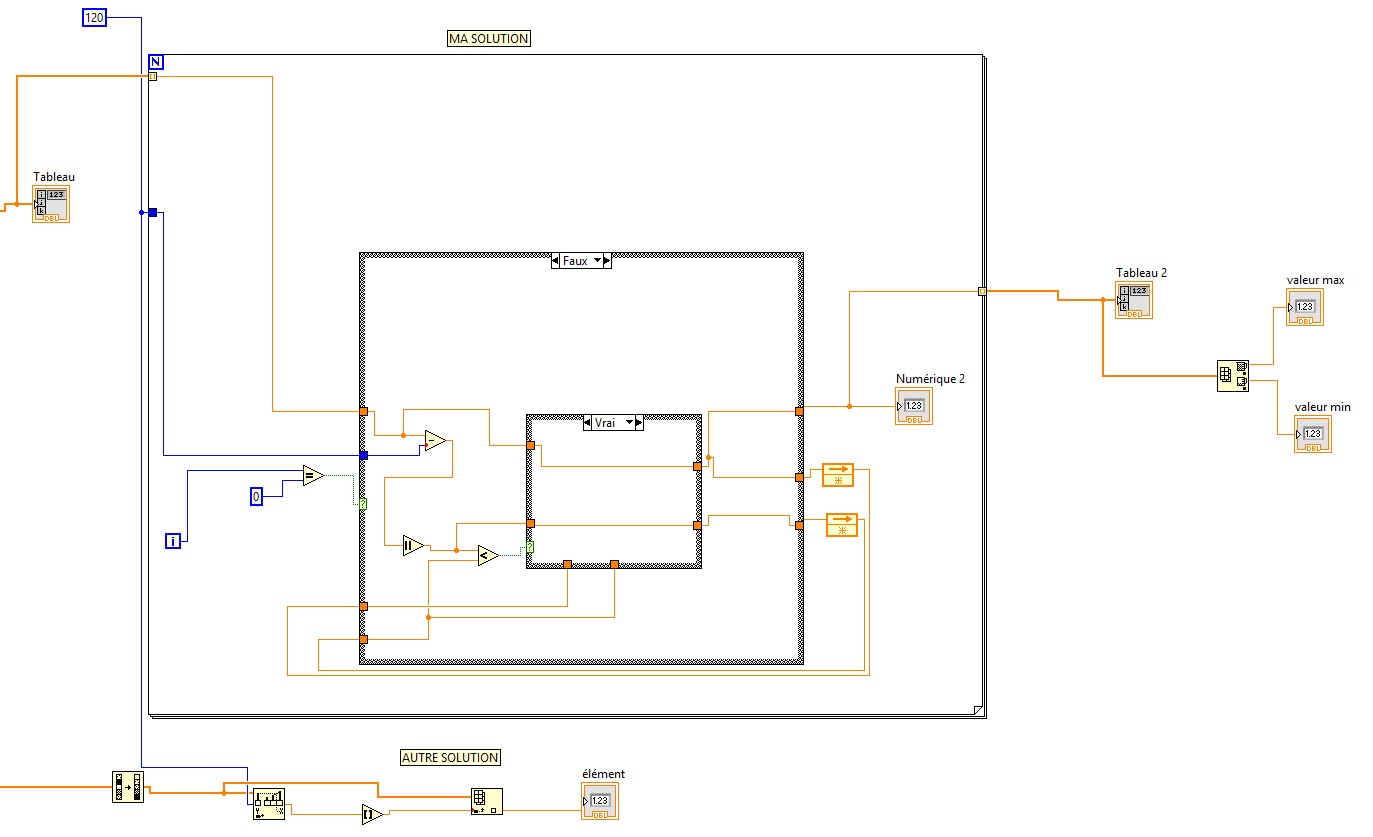Go to previous case of Faux structure
Viewport: 1373px width, 837px height.
point(555,260)
